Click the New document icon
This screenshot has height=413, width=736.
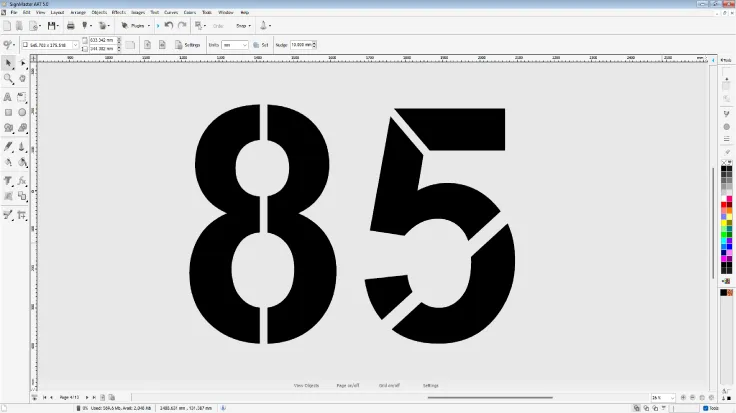click(x=7, y=26)
